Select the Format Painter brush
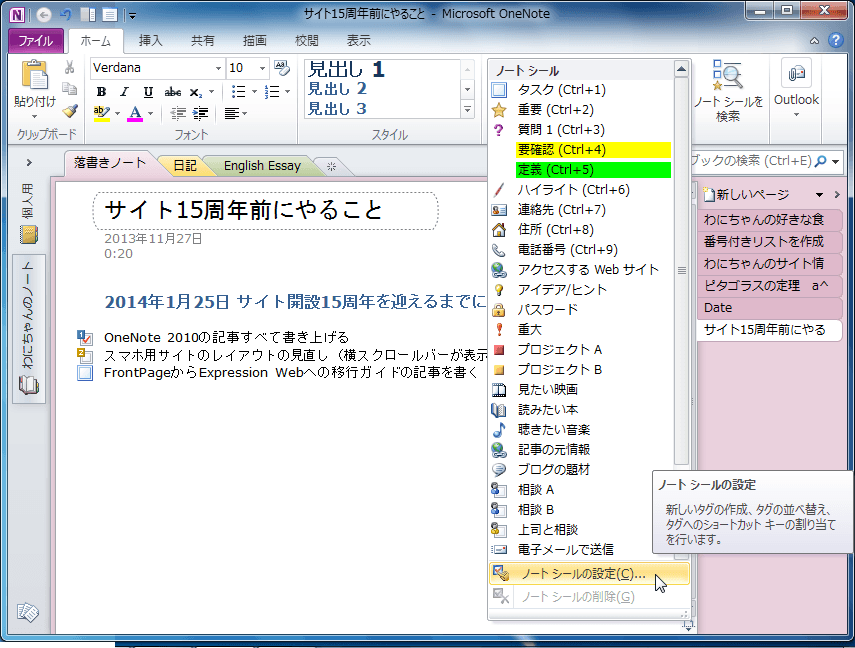This screenshot has height=648, width=855. point(70,111)
